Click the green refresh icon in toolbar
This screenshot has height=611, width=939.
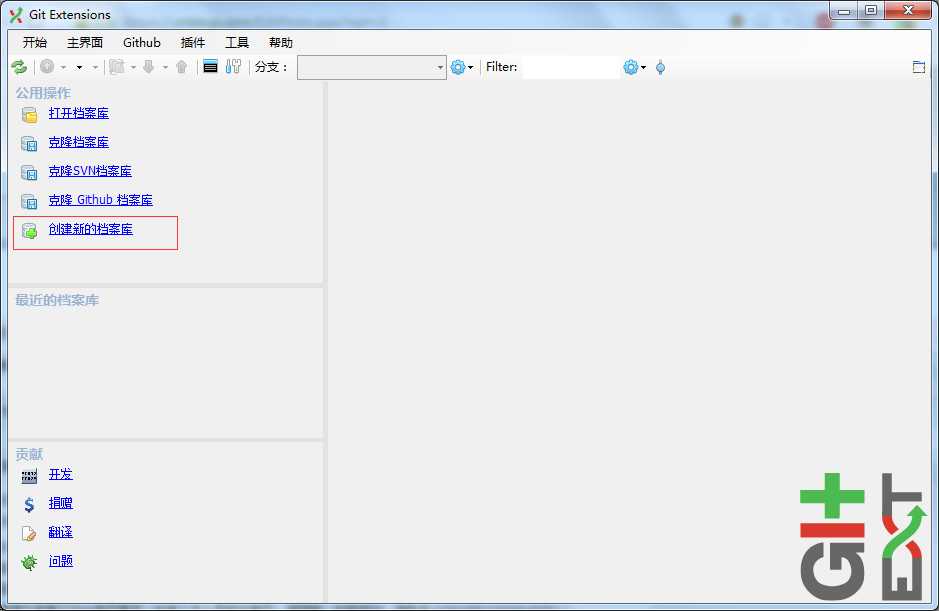point(19,67)
